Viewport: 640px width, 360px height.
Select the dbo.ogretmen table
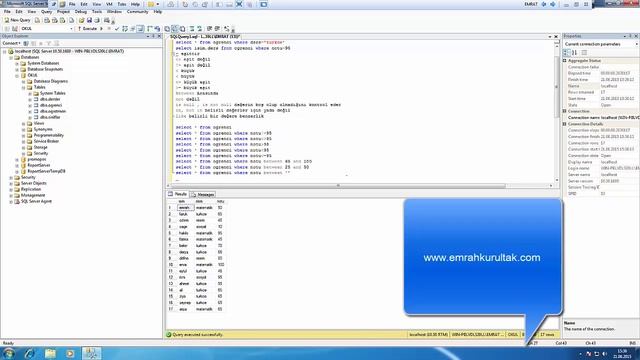click(53, 111)
